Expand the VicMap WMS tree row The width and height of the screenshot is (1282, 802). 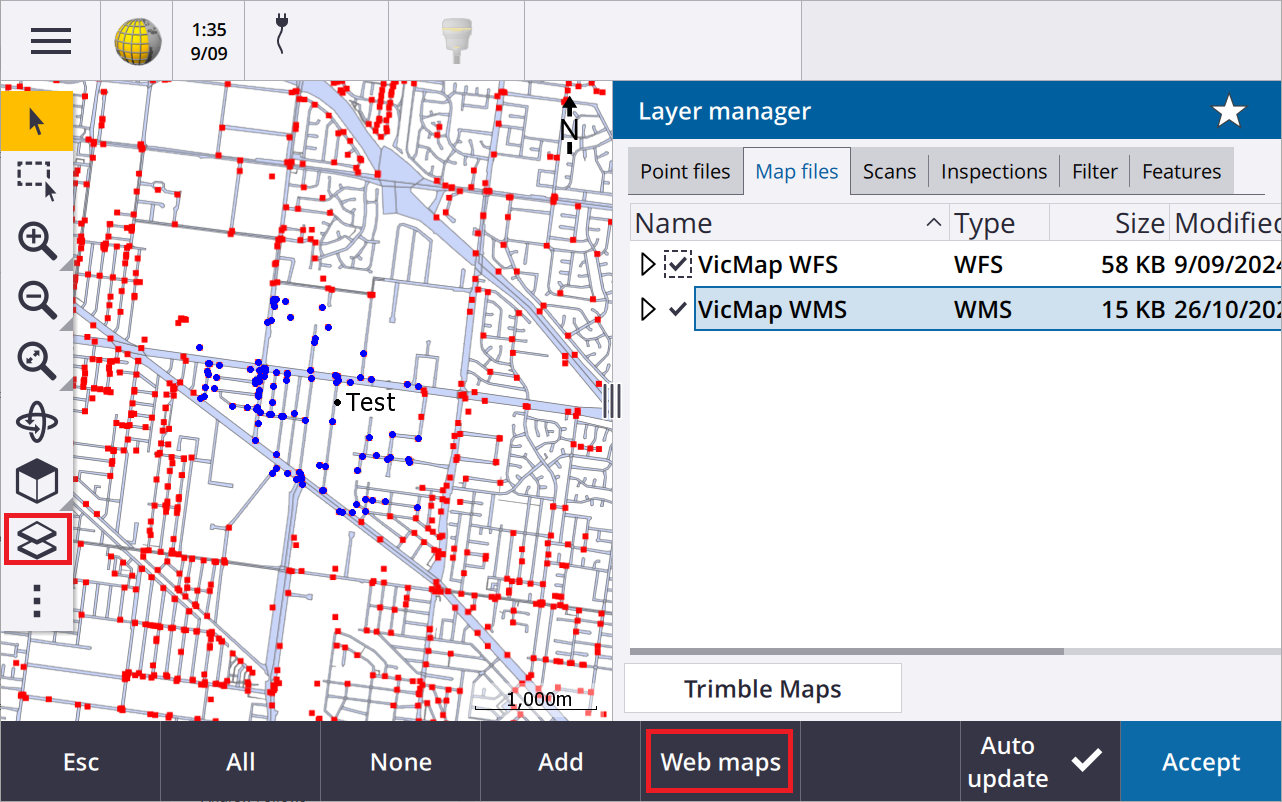648,310
